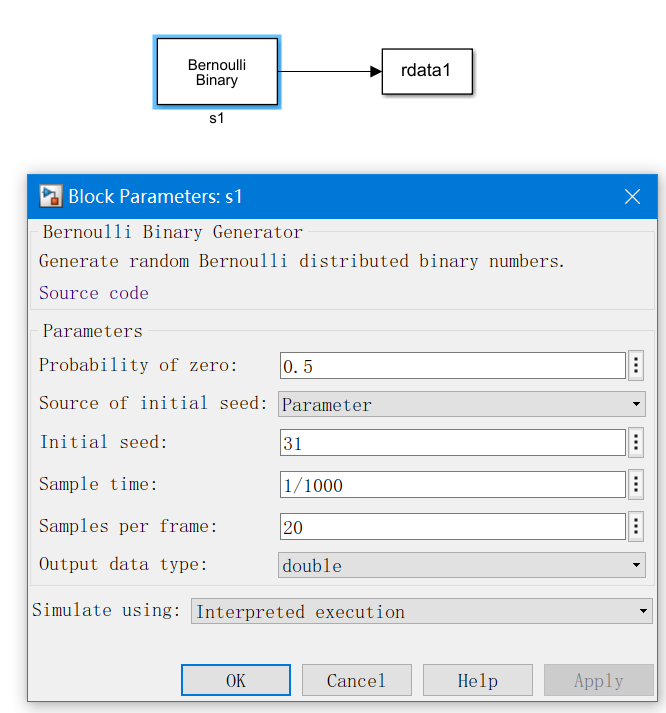Open the more options menu for Probability of zero
The image size is (666, 713).
tap(636, 365)
